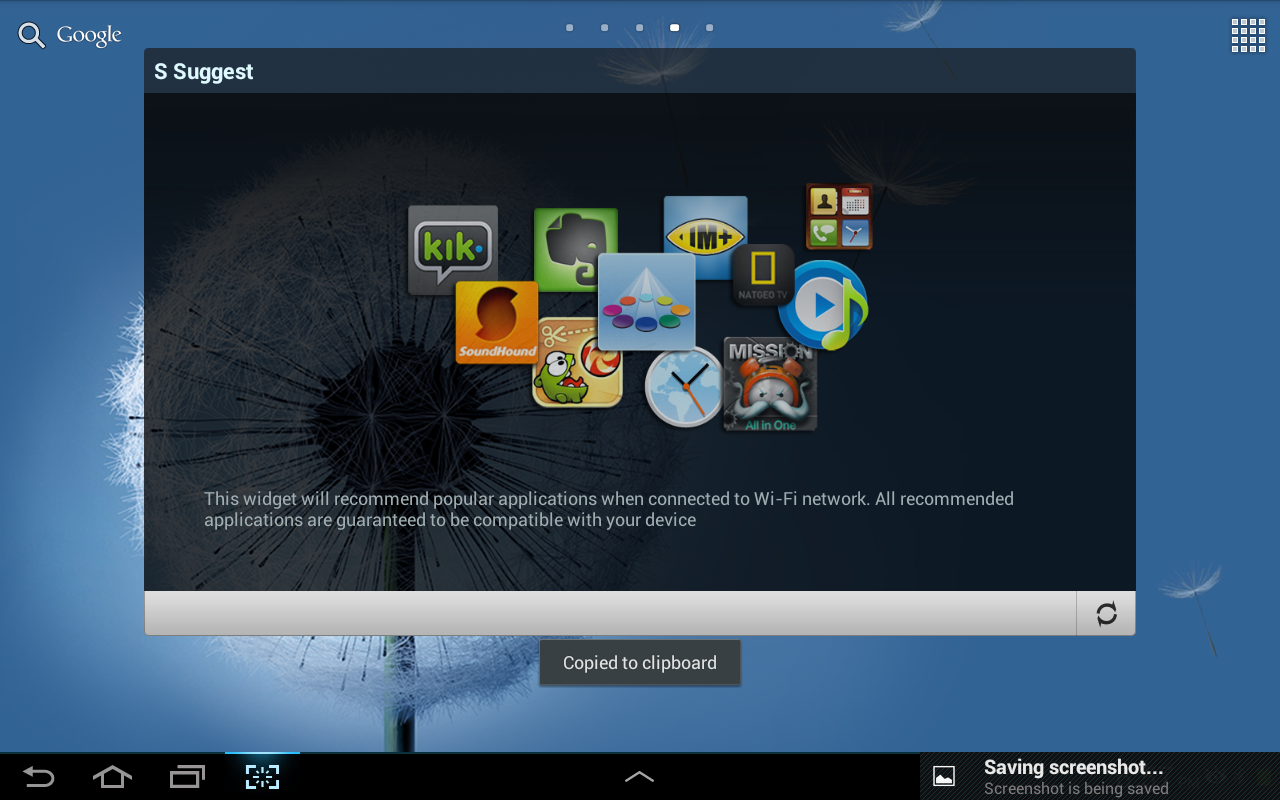Screen dimensions: 1280x800
Task: Tap the colored discs pyramid app icon
Action: pos(646,302)
